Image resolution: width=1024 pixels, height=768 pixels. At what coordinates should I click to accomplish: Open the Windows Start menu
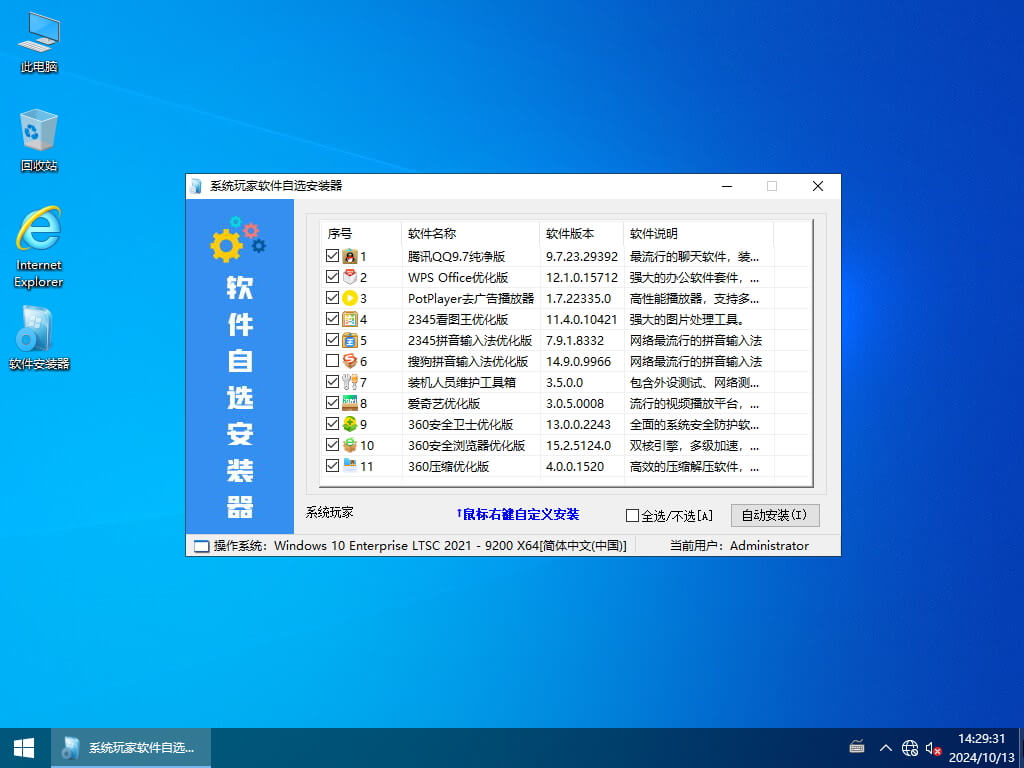point(24,748)
